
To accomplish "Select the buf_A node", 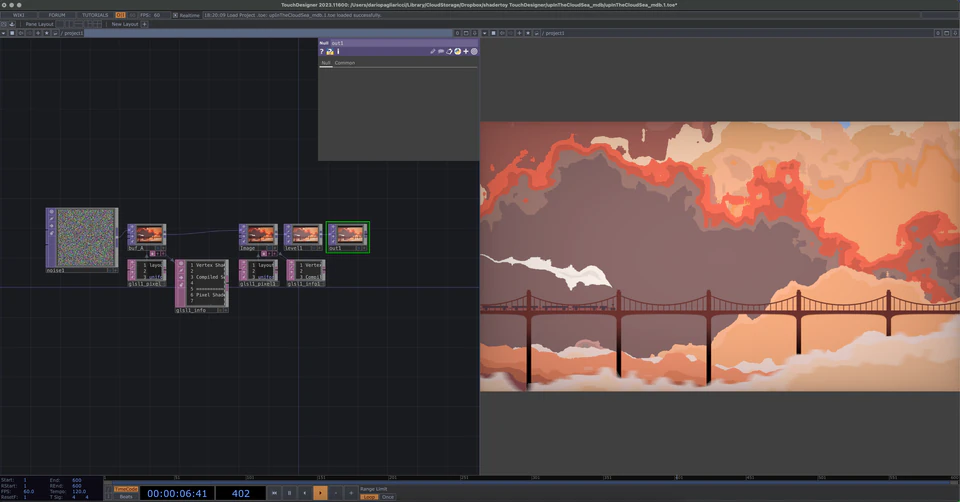I will pos(147,236).
